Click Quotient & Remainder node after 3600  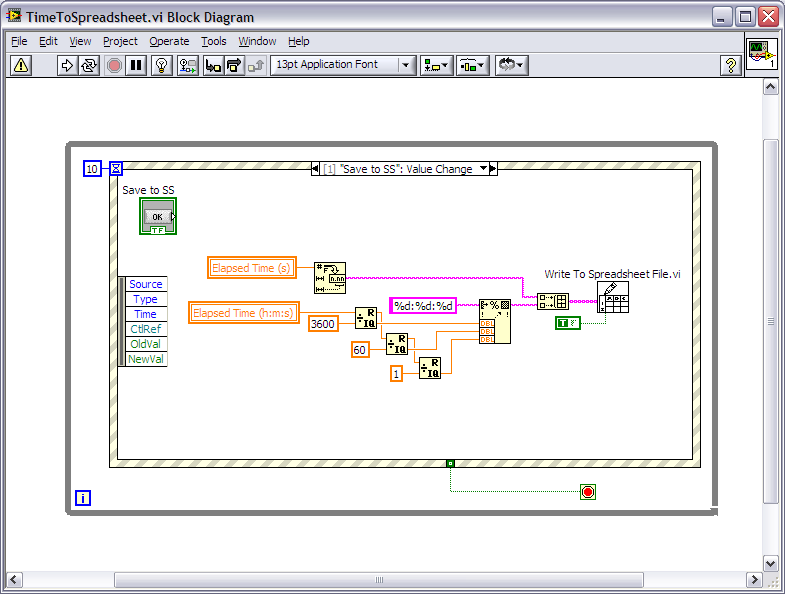point(366,318)
